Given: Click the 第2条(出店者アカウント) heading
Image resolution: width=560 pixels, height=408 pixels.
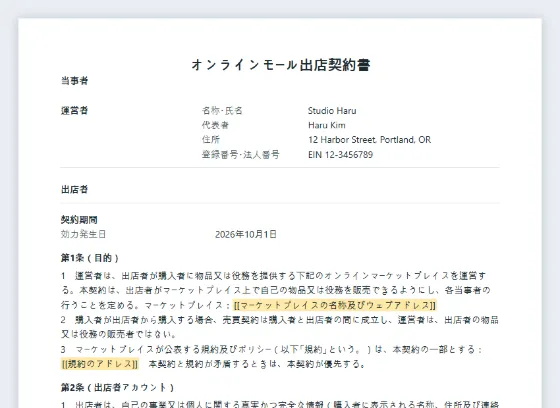Looking at the screenshot, I should 118,388.
